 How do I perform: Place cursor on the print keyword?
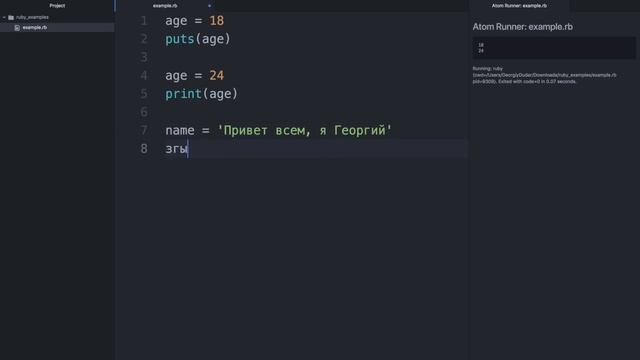tap(183, 94)
